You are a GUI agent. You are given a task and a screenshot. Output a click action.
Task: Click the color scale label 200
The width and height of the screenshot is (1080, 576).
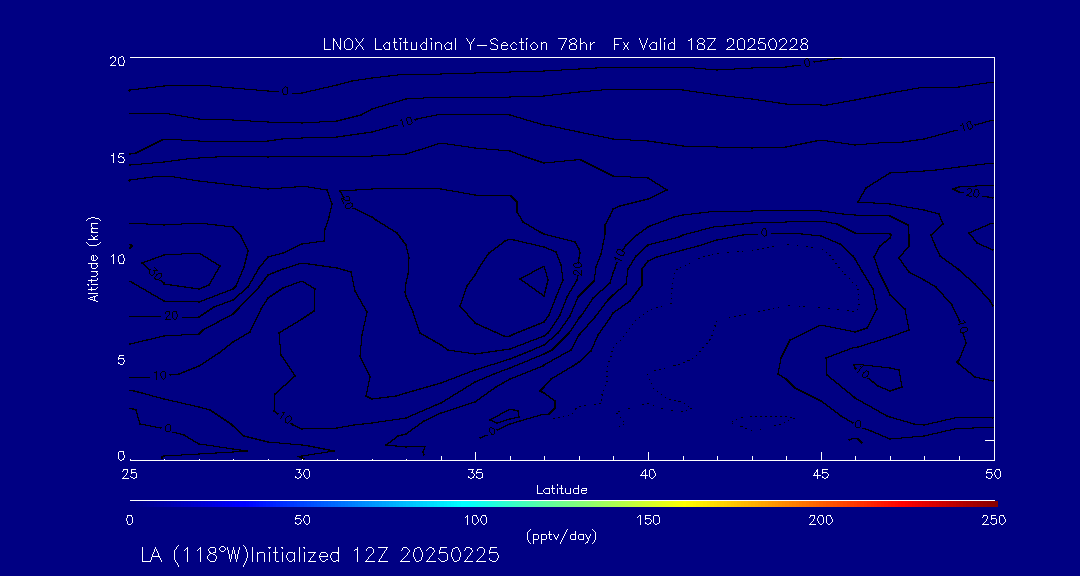point(821,520)
